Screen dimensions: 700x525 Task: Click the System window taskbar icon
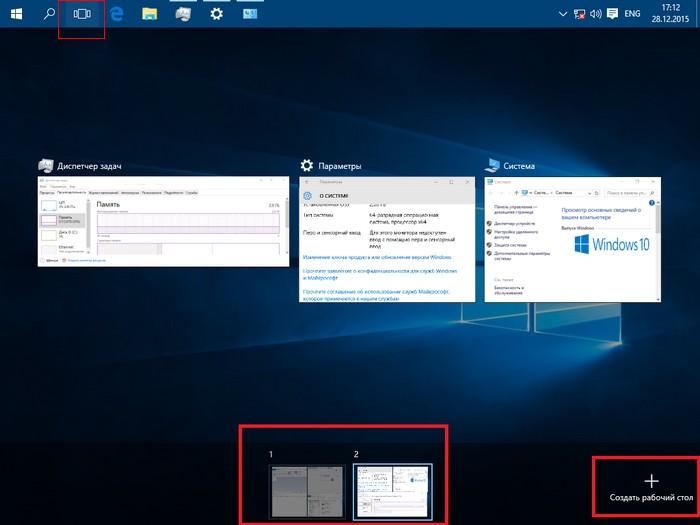point(250,14)
